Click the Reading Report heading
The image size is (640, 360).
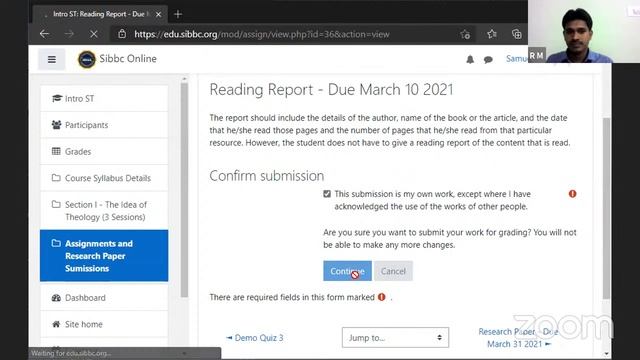(x=331, y=90)
